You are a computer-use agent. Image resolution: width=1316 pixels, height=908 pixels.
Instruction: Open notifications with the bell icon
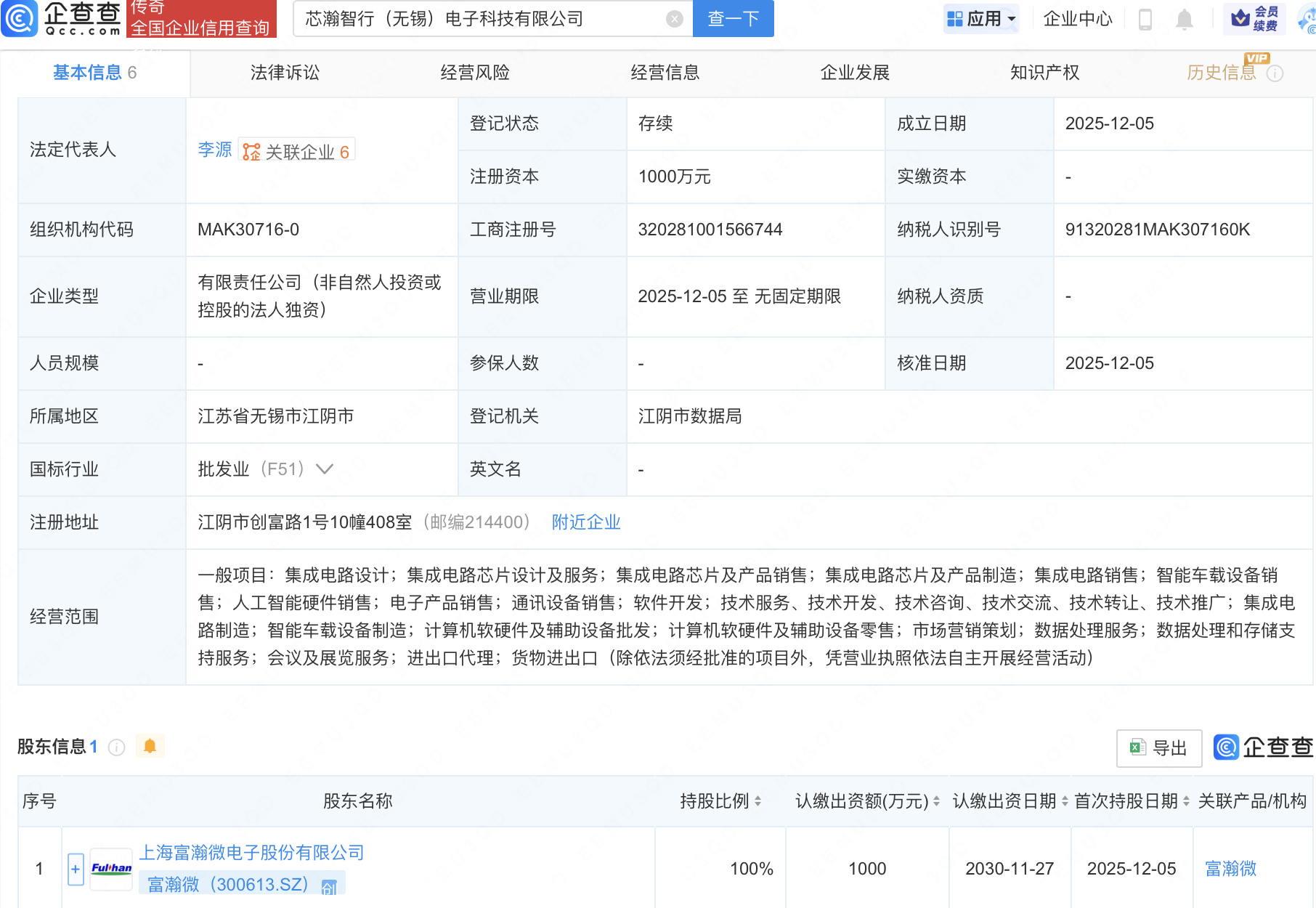click(x=1184, y=19)
